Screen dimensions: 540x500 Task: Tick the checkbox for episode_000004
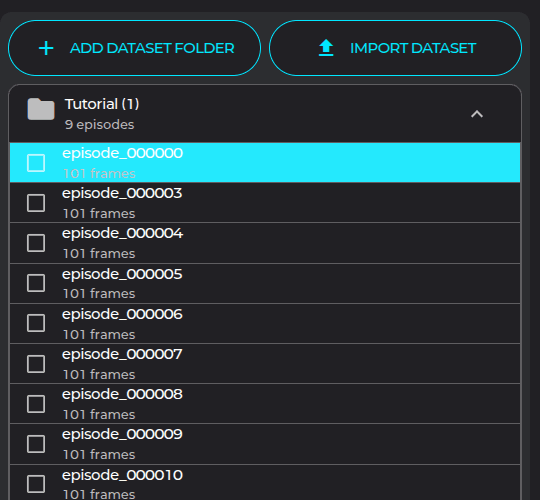36,243
